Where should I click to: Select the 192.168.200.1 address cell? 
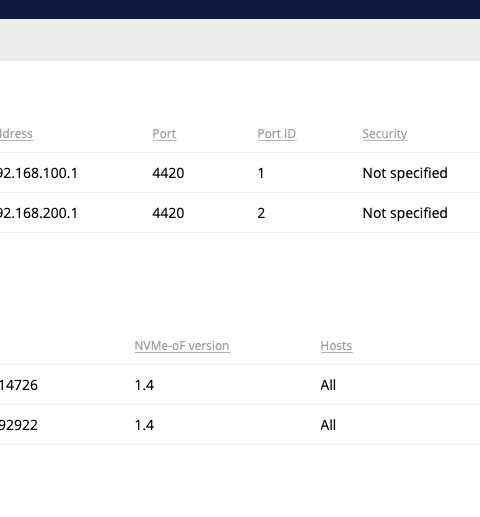[x=39, y=213]
